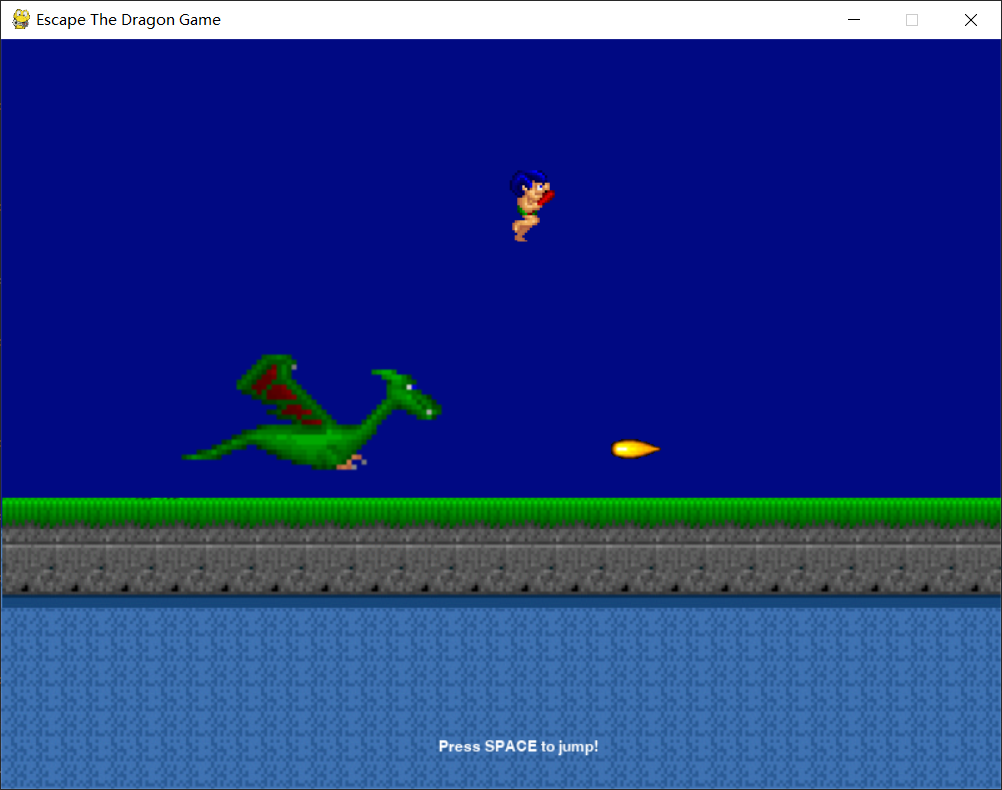This screenshot has height=790, width=1002.
Task: Click the 'Press SPACE to jump!' text
Action: pos(518,746)
